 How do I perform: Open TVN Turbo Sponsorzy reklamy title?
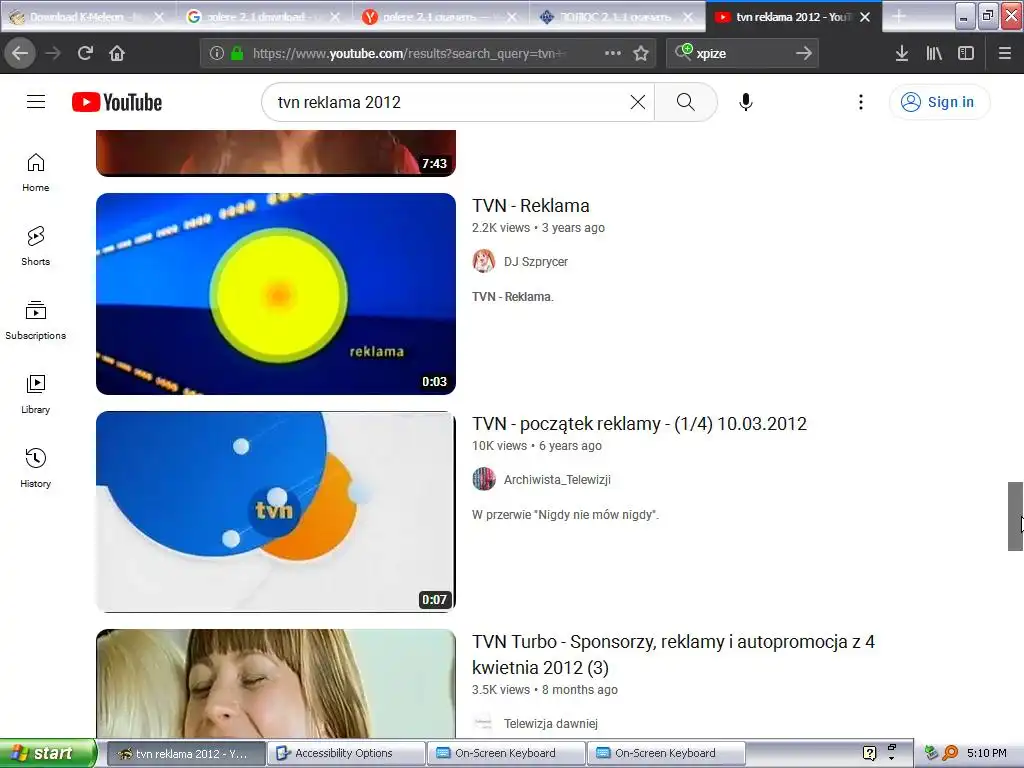pos(673,654)
